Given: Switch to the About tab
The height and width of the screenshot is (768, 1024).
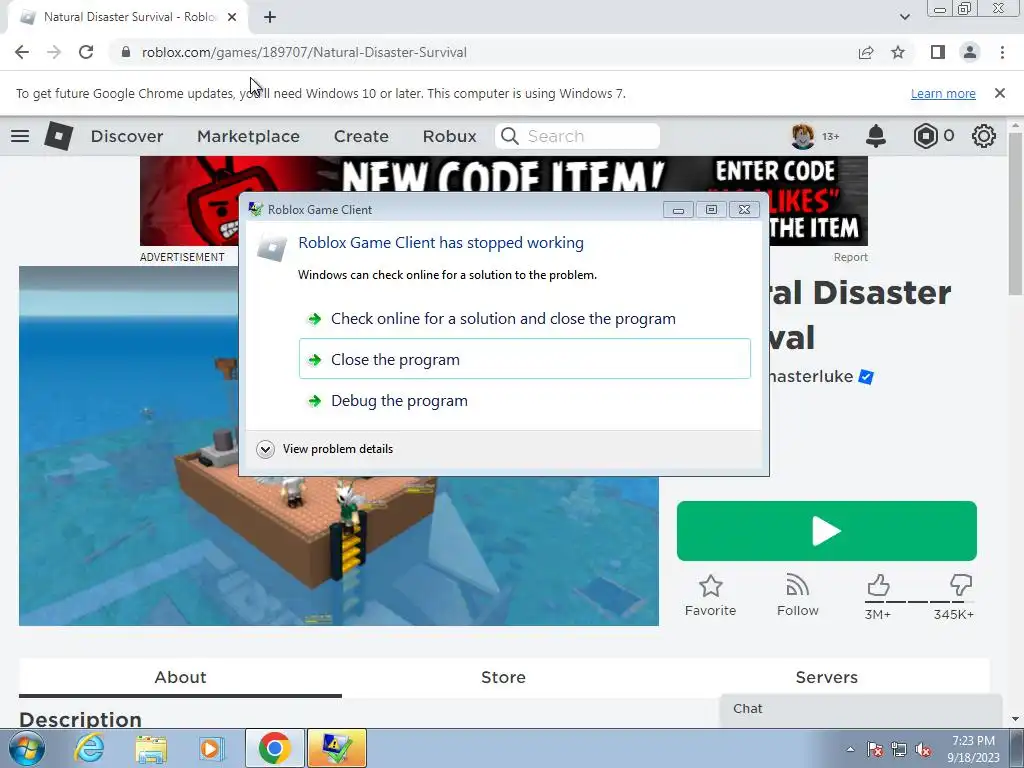Looking at the screenshot, I should [180, 677].
